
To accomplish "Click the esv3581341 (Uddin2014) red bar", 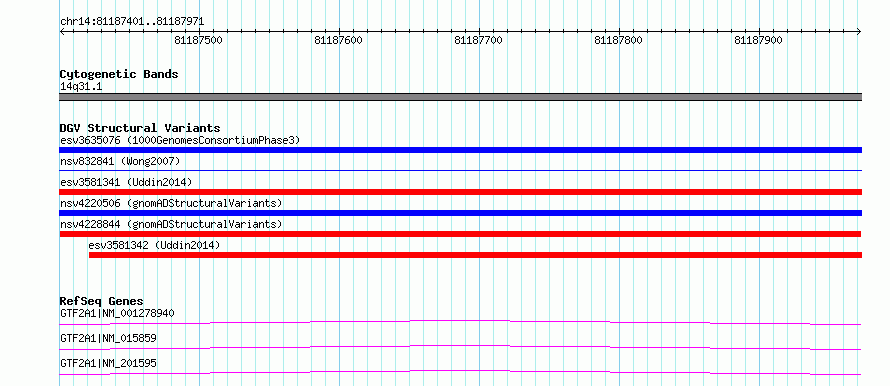I will click(x=460, y=192).
